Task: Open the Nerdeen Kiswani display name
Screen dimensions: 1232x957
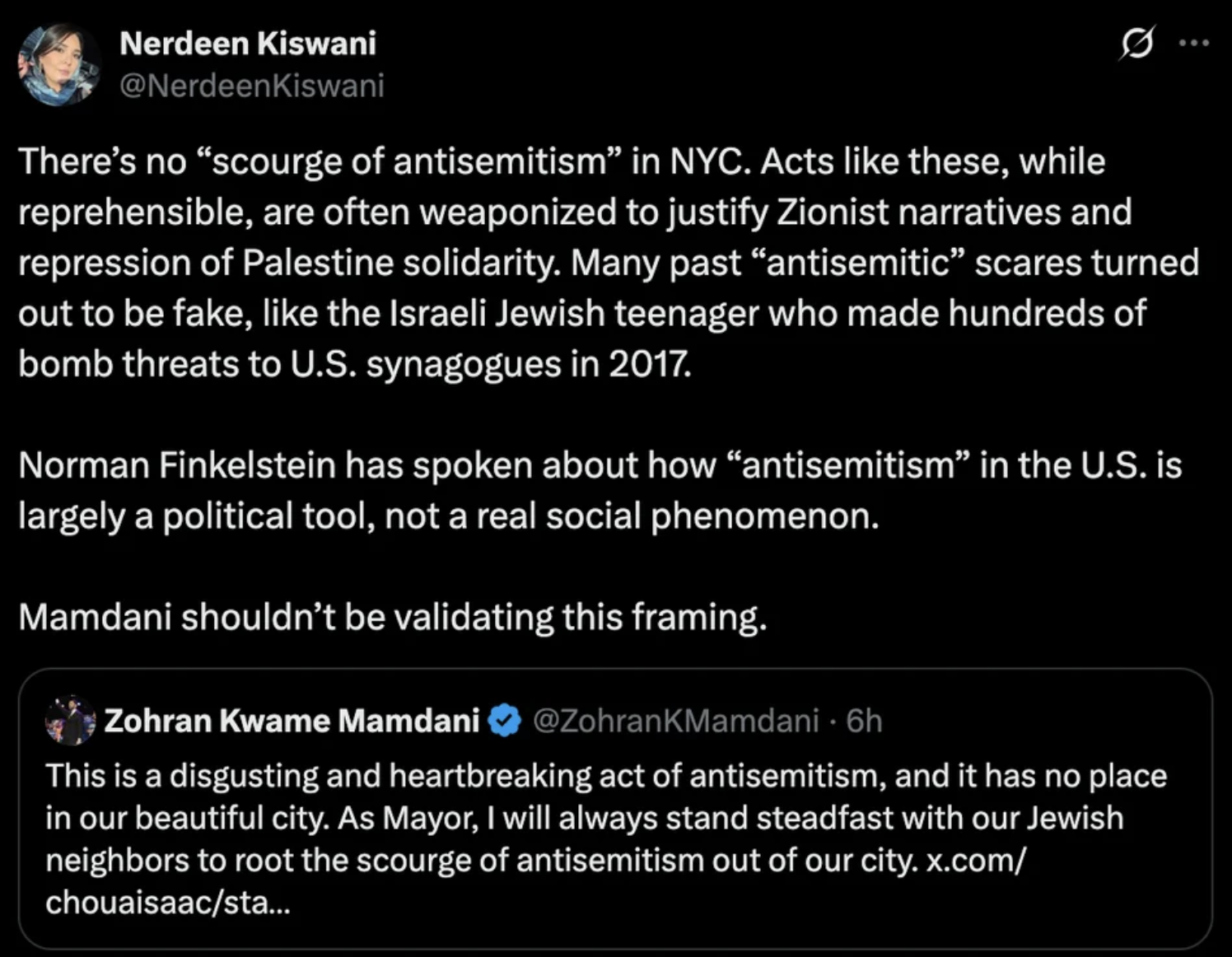Action: click(x=247, y=44)
